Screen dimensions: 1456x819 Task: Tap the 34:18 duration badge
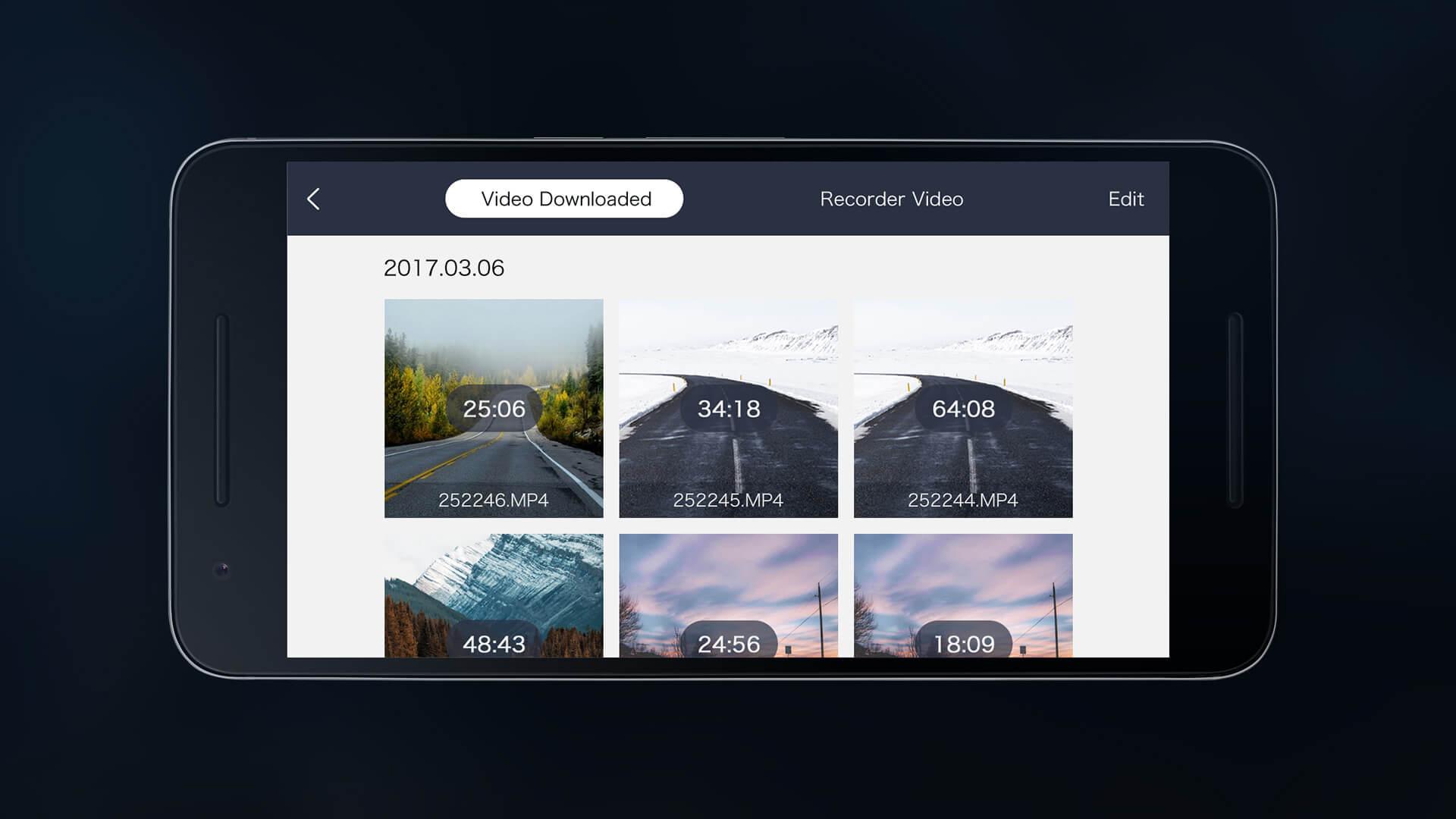click(728, 409)
